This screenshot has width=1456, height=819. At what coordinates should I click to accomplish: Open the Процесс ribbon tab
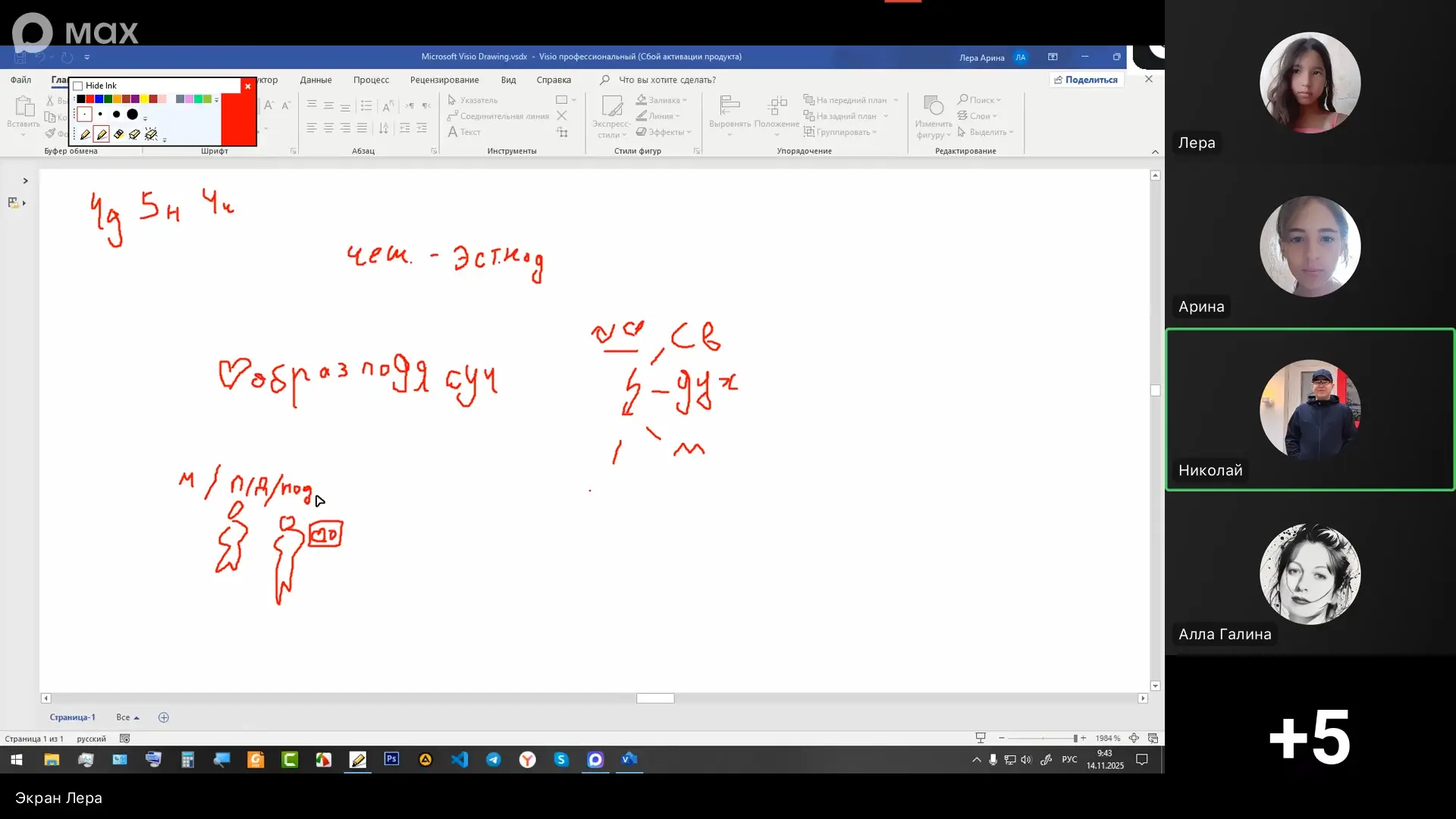point(371,80)
